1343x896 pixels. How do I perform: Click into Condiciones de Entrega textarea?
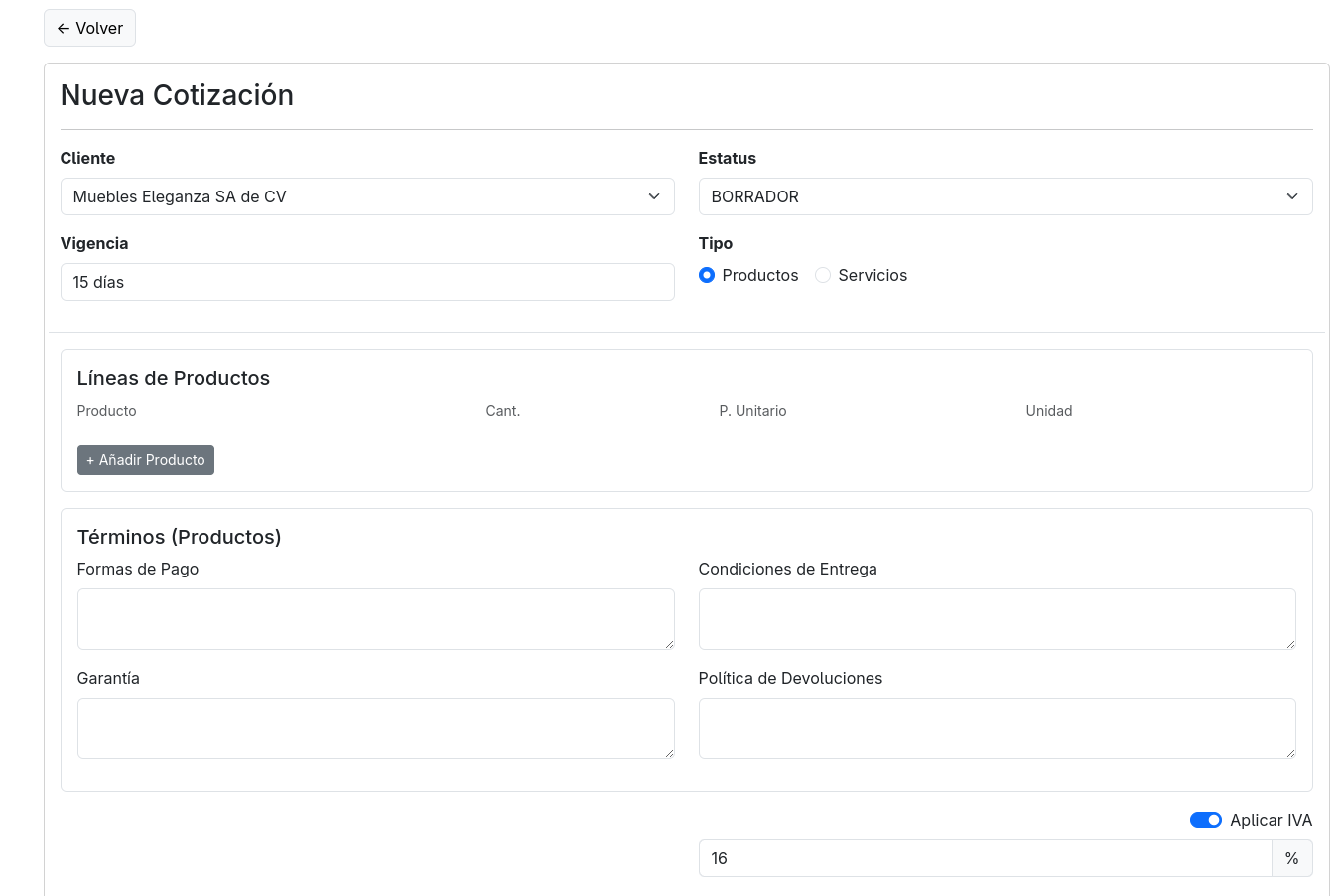coord(997,619)
